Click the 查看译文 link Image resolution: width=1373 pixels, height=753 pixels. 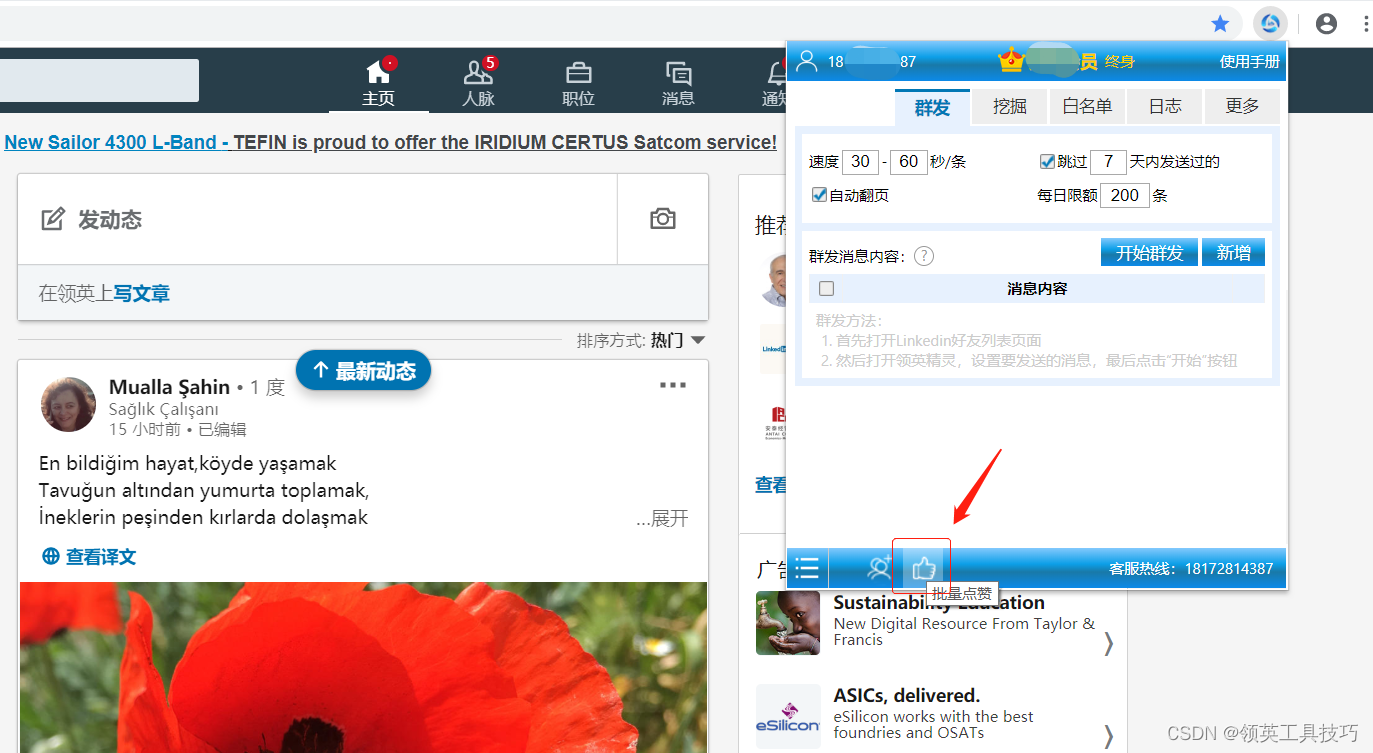click(100, 557)
